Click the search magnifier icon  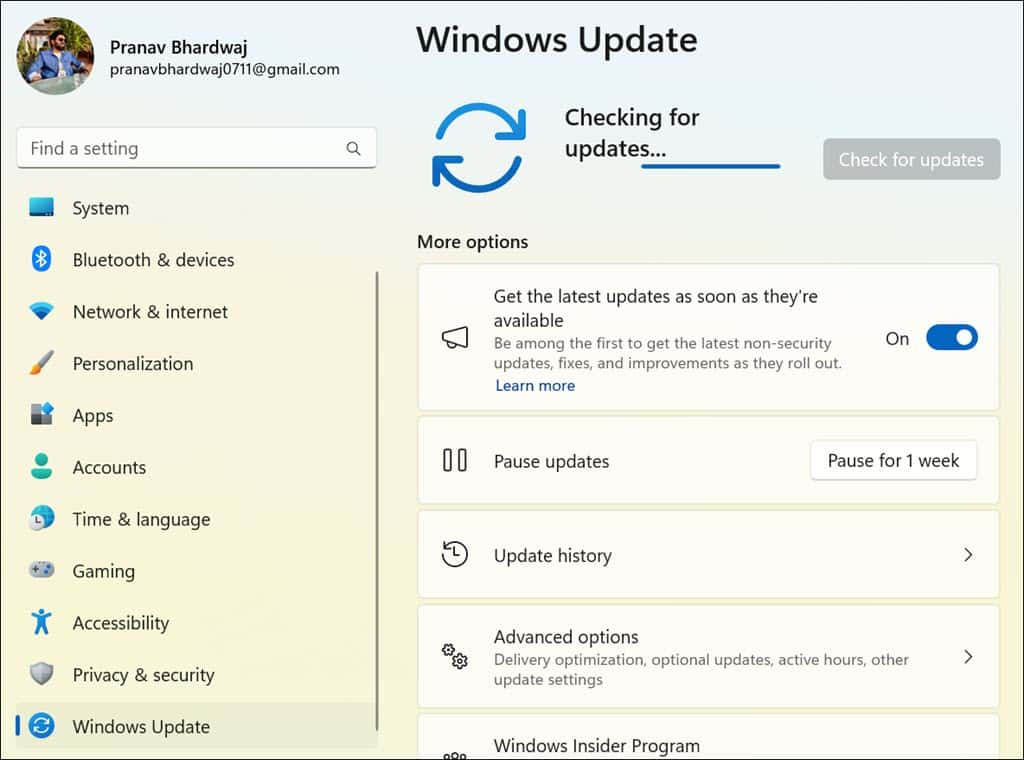tap(353, 148)
